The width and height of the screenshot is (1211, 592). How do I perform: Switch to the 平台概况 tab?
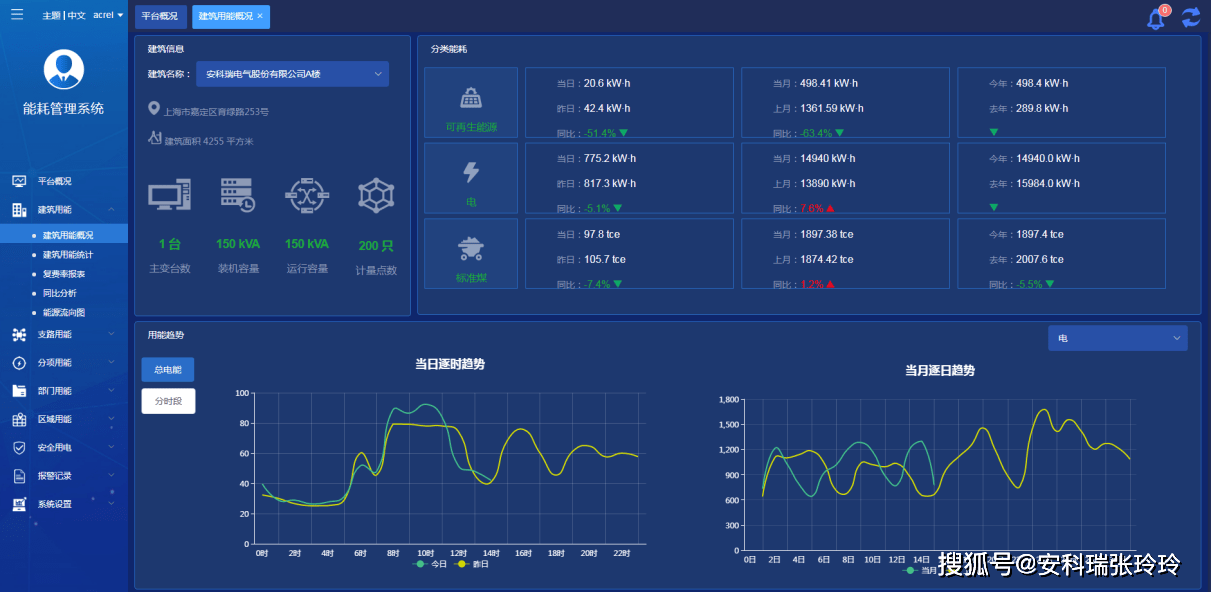pyautogui.click(x=160, y=16)
